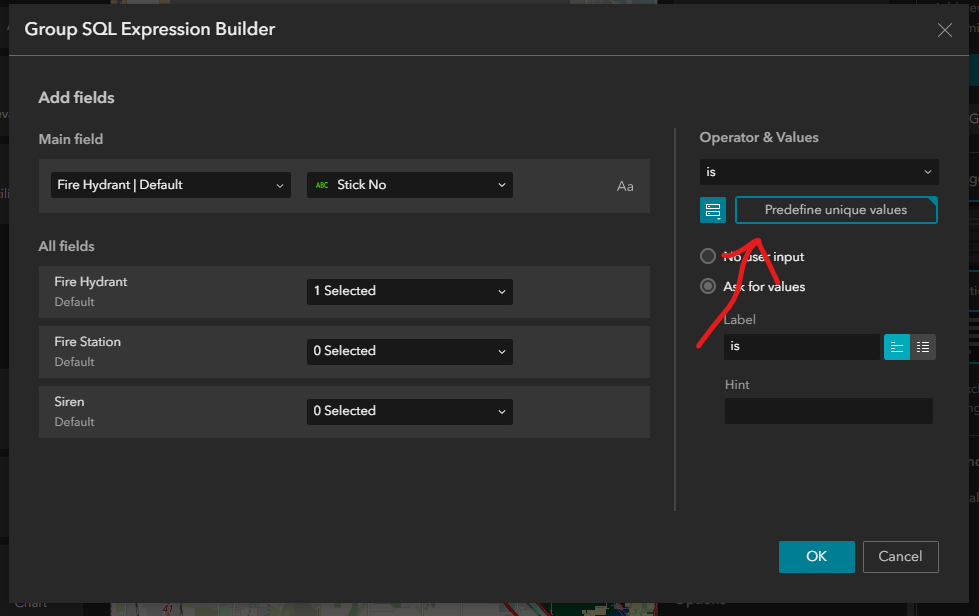Click inside the Label input containing is
The width and height of the screenshot is (979, 616).
click(800, 347)
